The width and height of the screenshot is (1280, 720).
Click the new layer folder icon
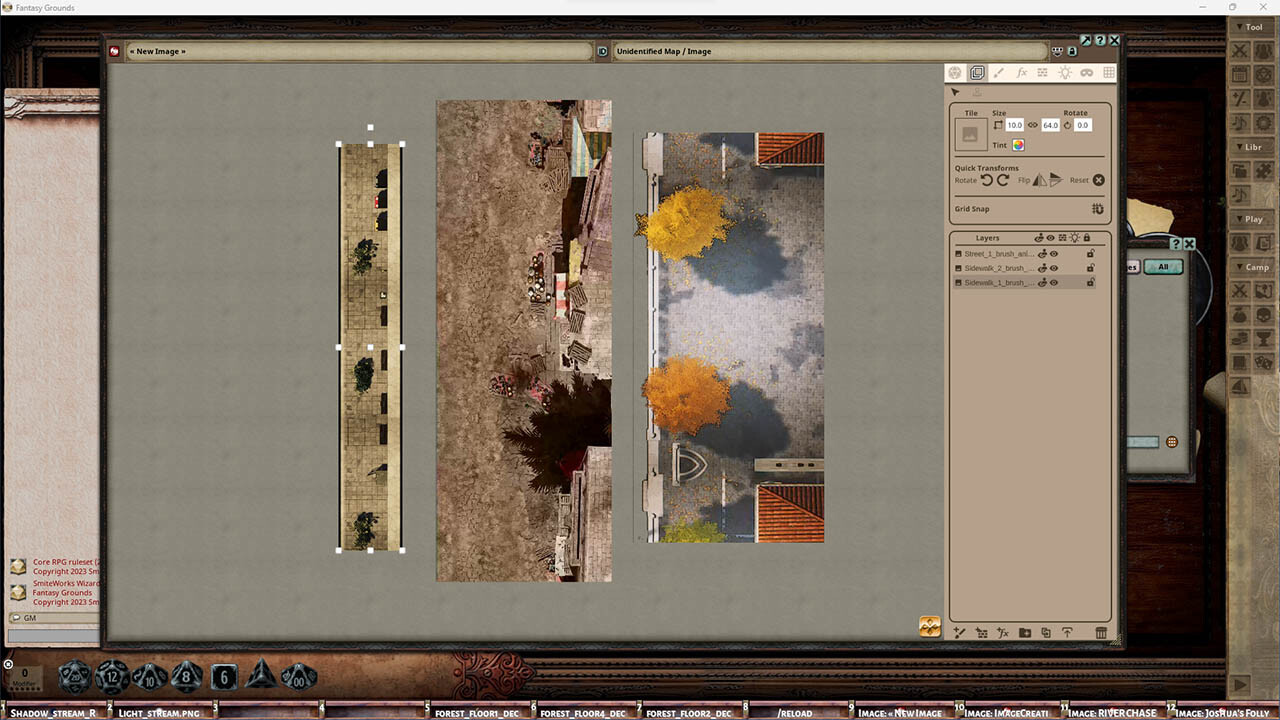point(1025,633)
